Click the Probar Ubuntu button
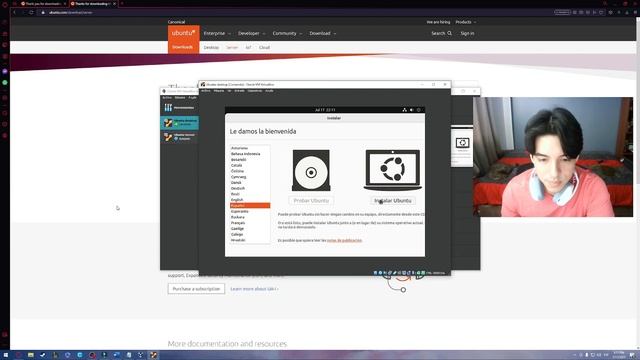Viewport: 640px width, 360px height. pyautogui.click(x=311, y=200)
